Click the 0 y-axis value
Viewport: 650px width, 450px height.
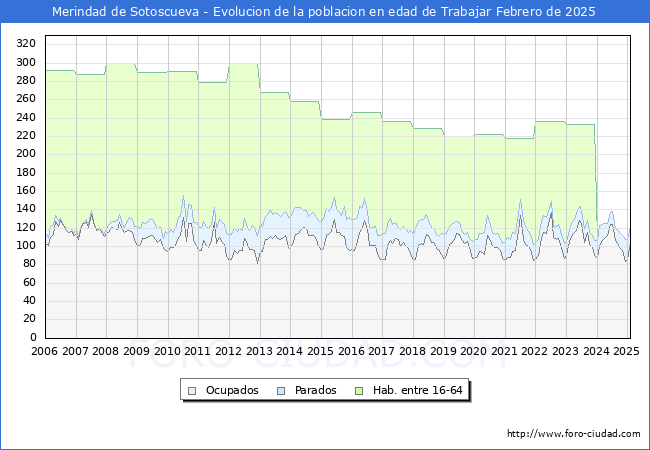coord(33,338)
